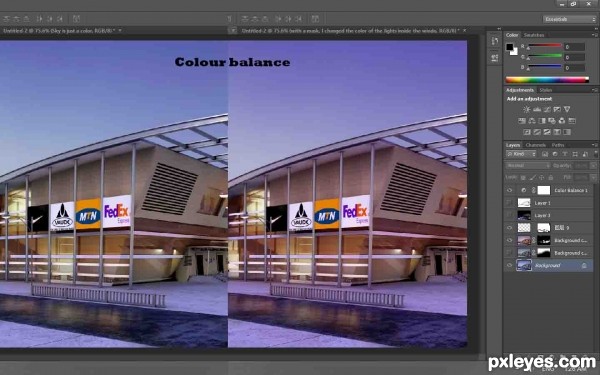
Task: Select the 'Sky is just a color' document tab
Action: (x=59, y=30)
